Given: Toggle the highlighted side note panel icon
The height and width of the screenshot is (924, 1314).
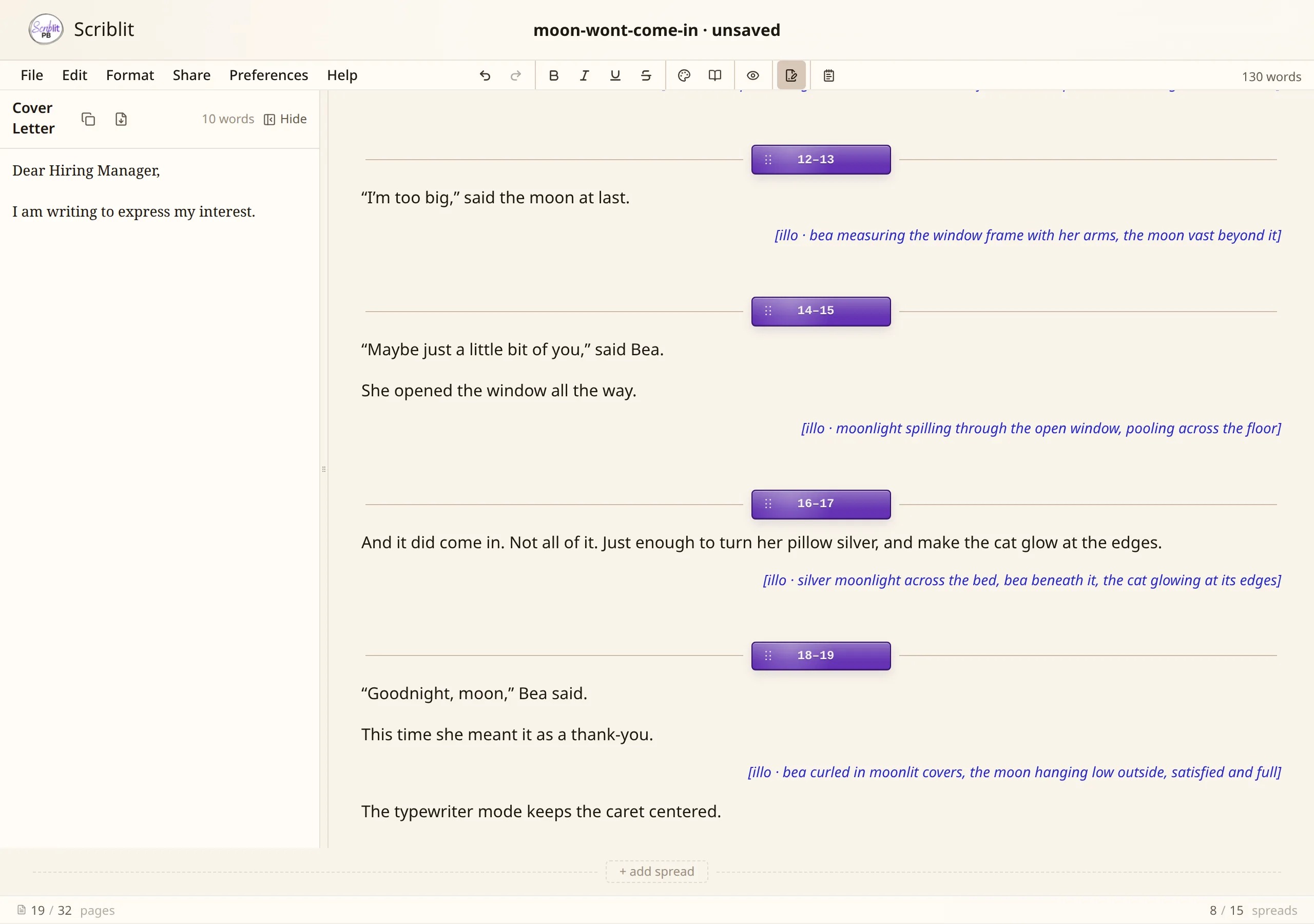Looking at the screenshot, I should [x=791, y=75].
